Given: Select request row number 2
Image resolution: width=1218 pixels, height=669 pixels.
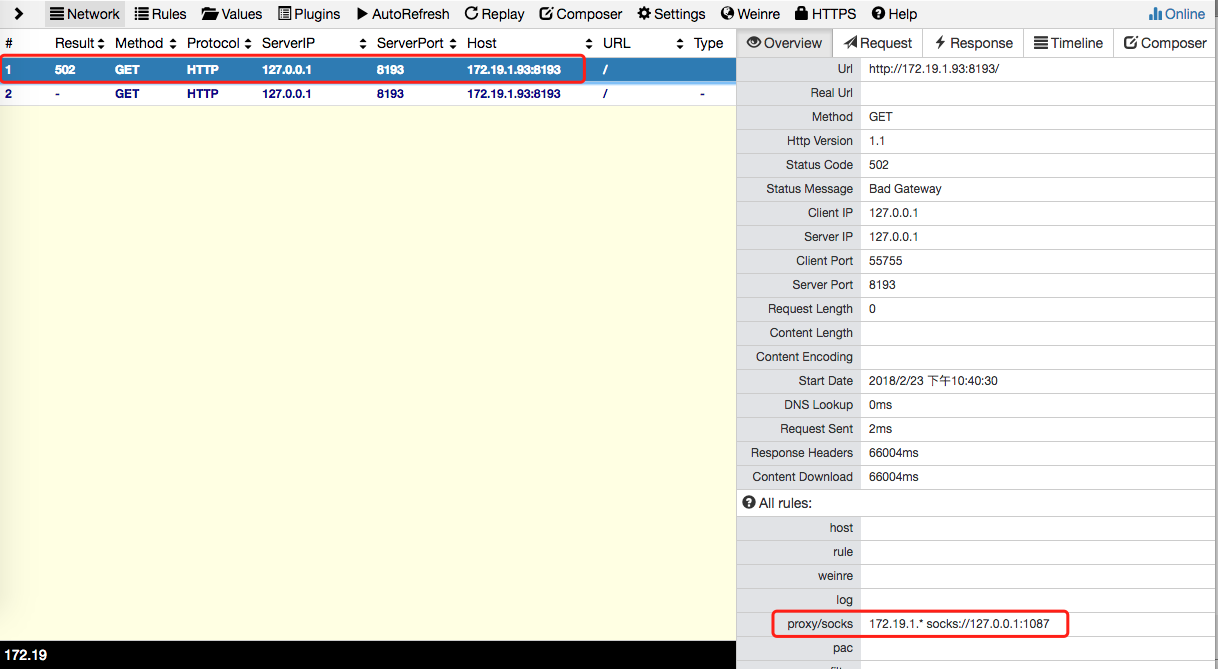Looking at the screenshot, I should [x=300, y=93].
